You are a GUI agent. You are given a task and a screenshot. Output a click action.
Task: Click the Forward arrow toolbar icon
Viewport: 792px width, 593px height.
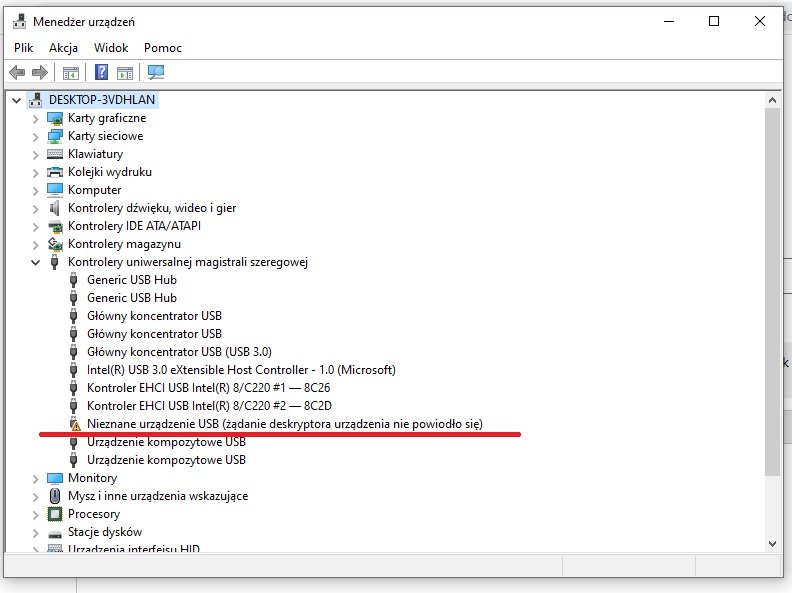point(39,73)
